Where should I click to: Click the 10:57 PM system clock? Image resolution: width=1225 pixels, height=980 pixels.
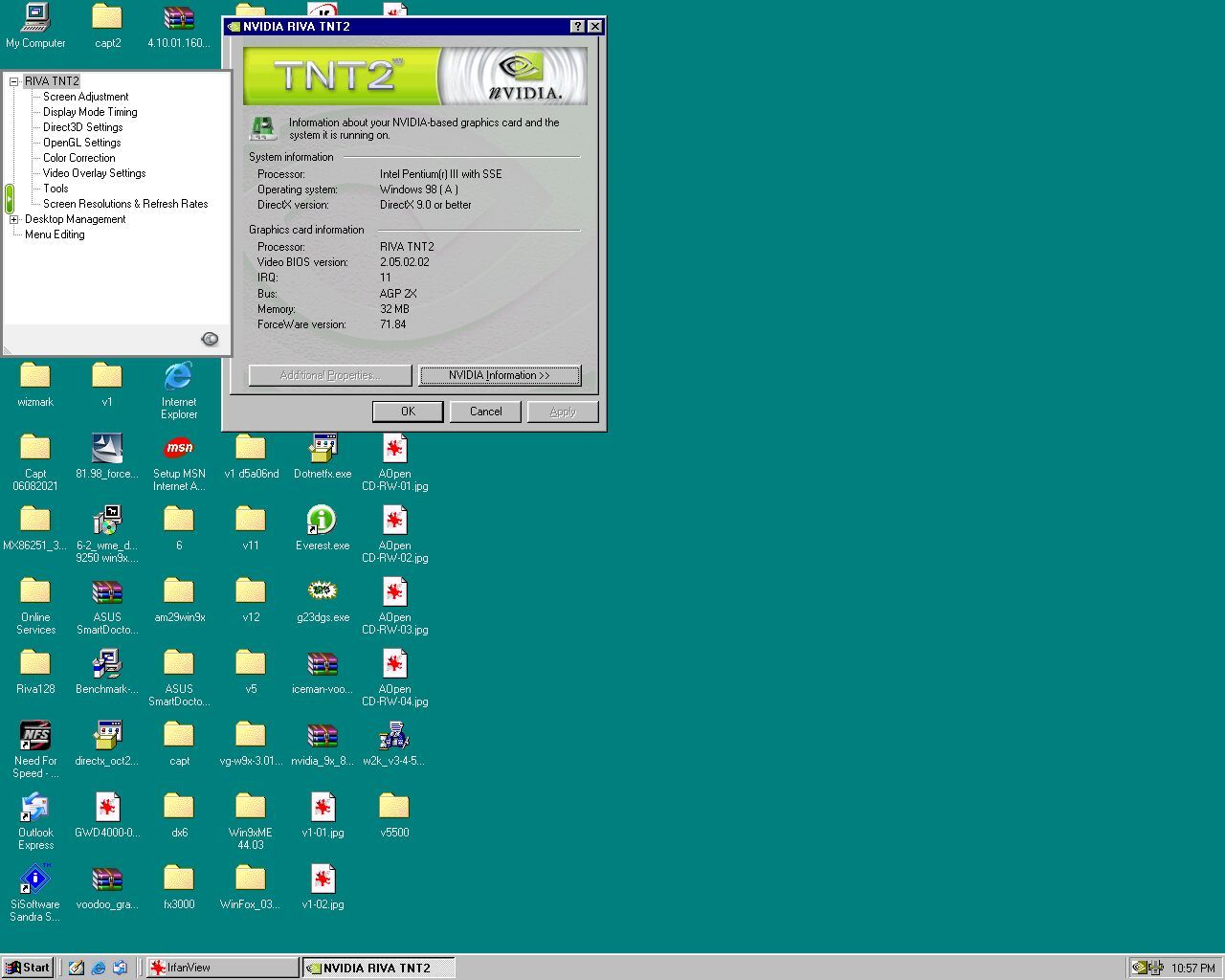(x=1193, y=969)
